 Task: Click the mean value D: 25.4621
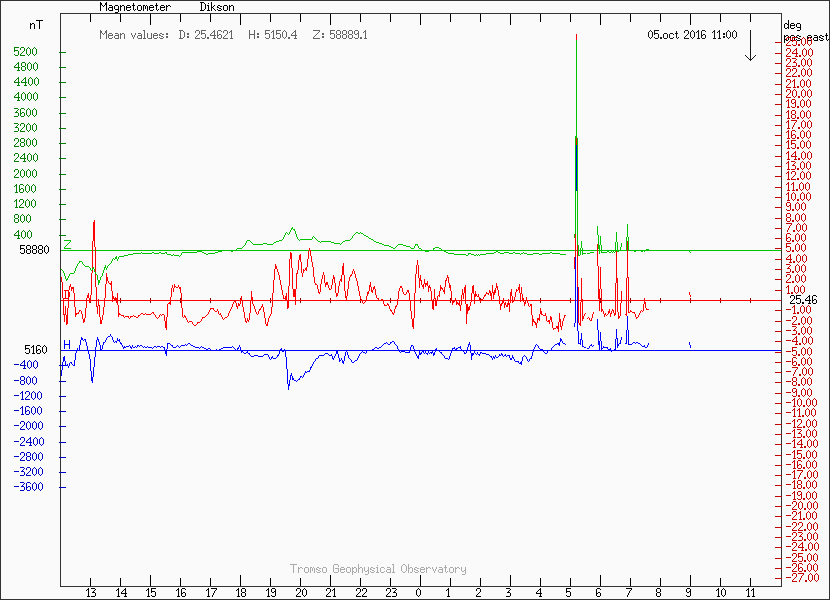[x=206, y=35]
